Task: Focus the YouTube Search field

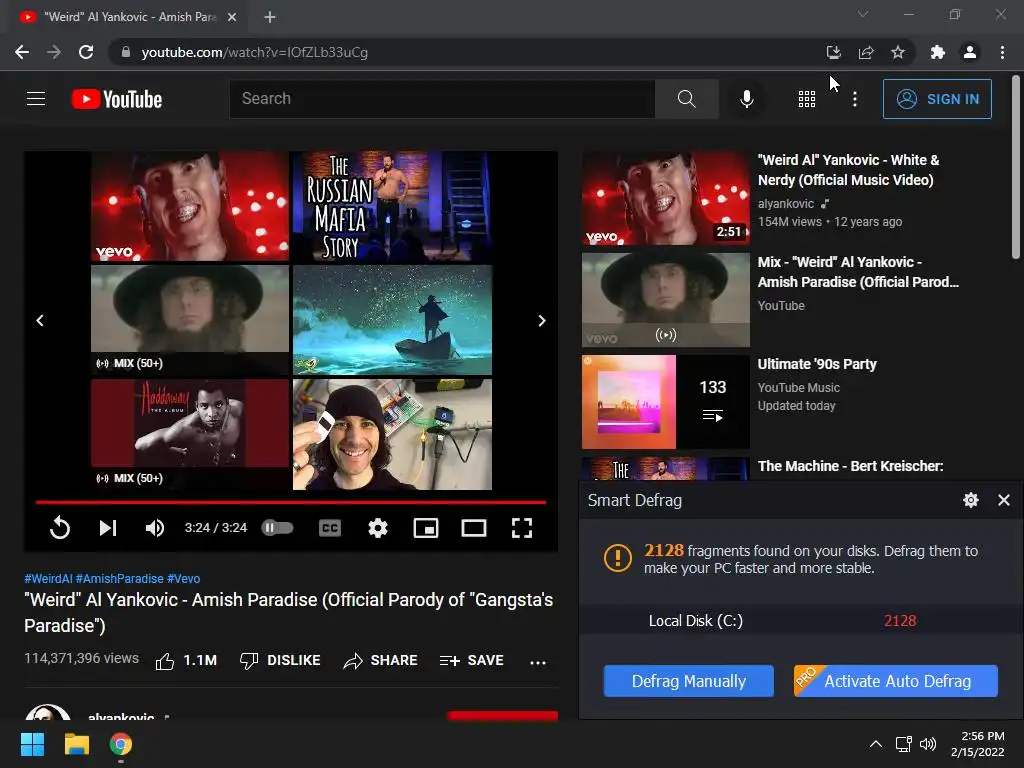Action: coord(442,99)
